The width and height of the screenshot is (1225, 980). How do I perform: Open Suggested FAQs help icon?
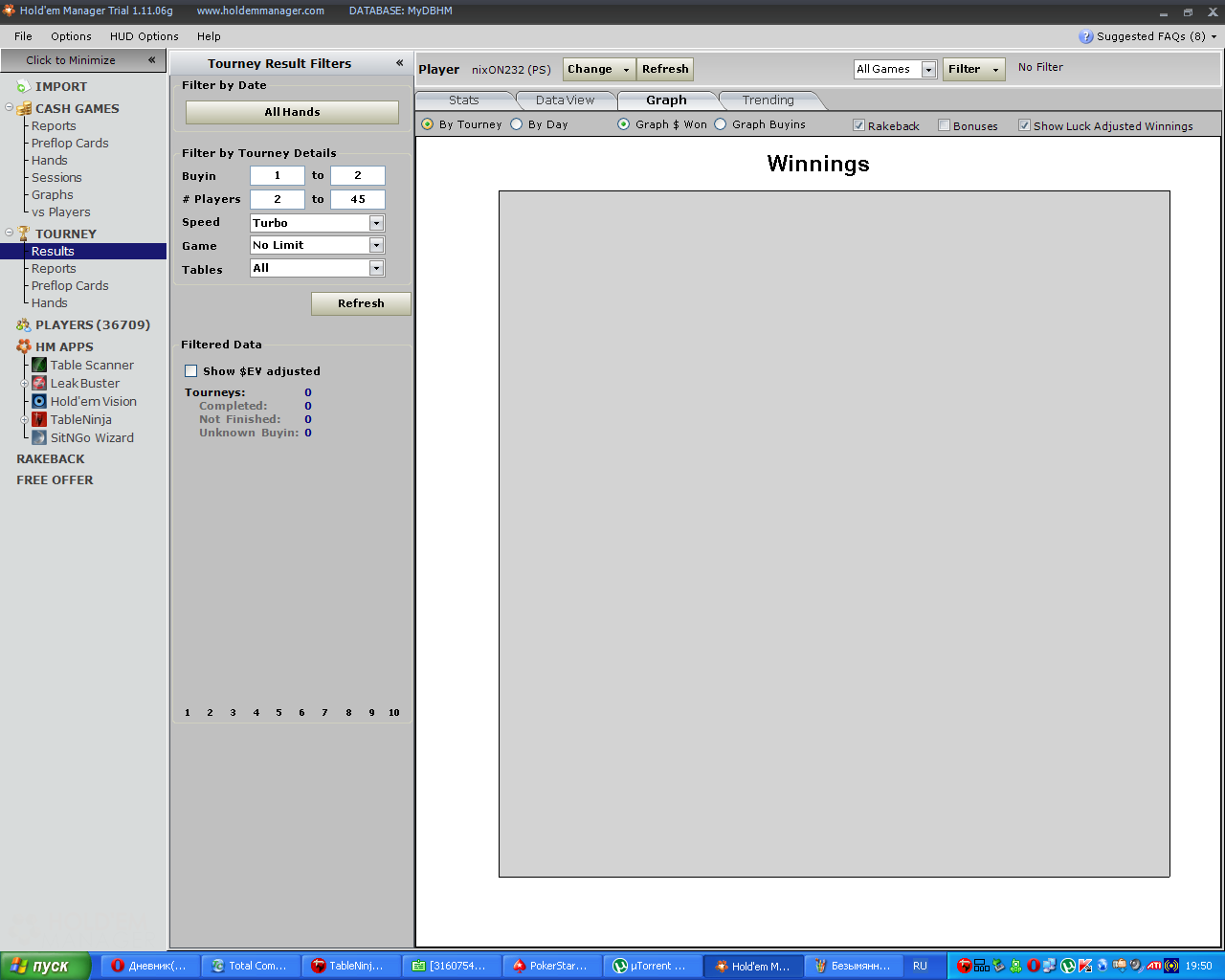(1085, 36)
